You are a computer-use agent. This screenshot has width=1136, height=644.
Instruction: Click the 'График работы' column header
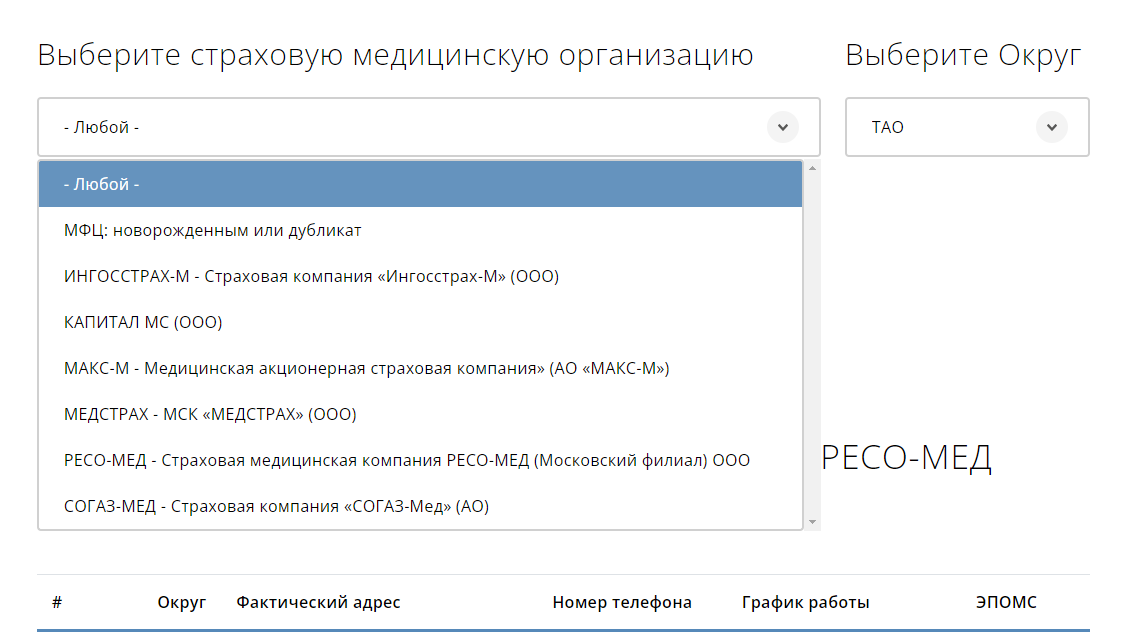point(806,602)
